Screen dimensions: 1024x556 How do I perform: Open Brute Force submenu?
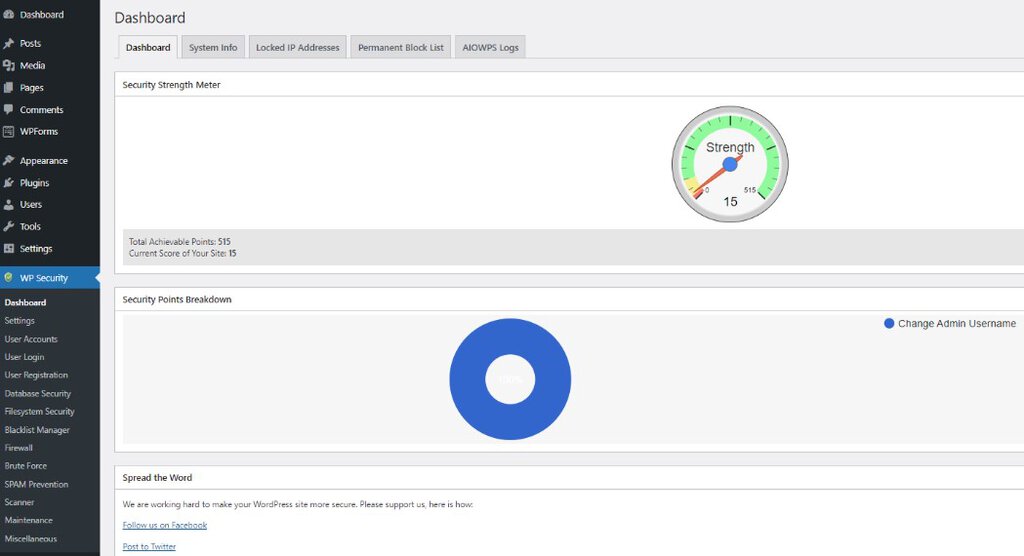tap(25, 466)
